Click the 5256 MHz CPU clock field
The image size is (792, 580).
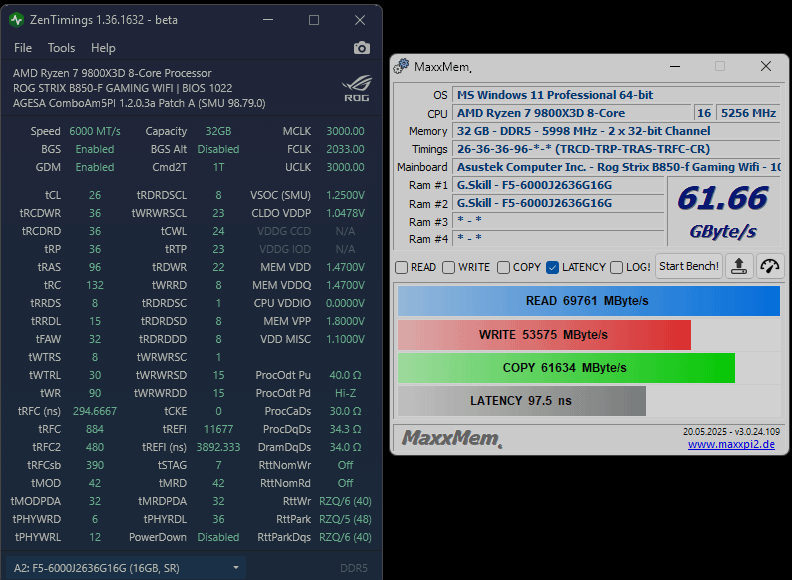point(749,113)
